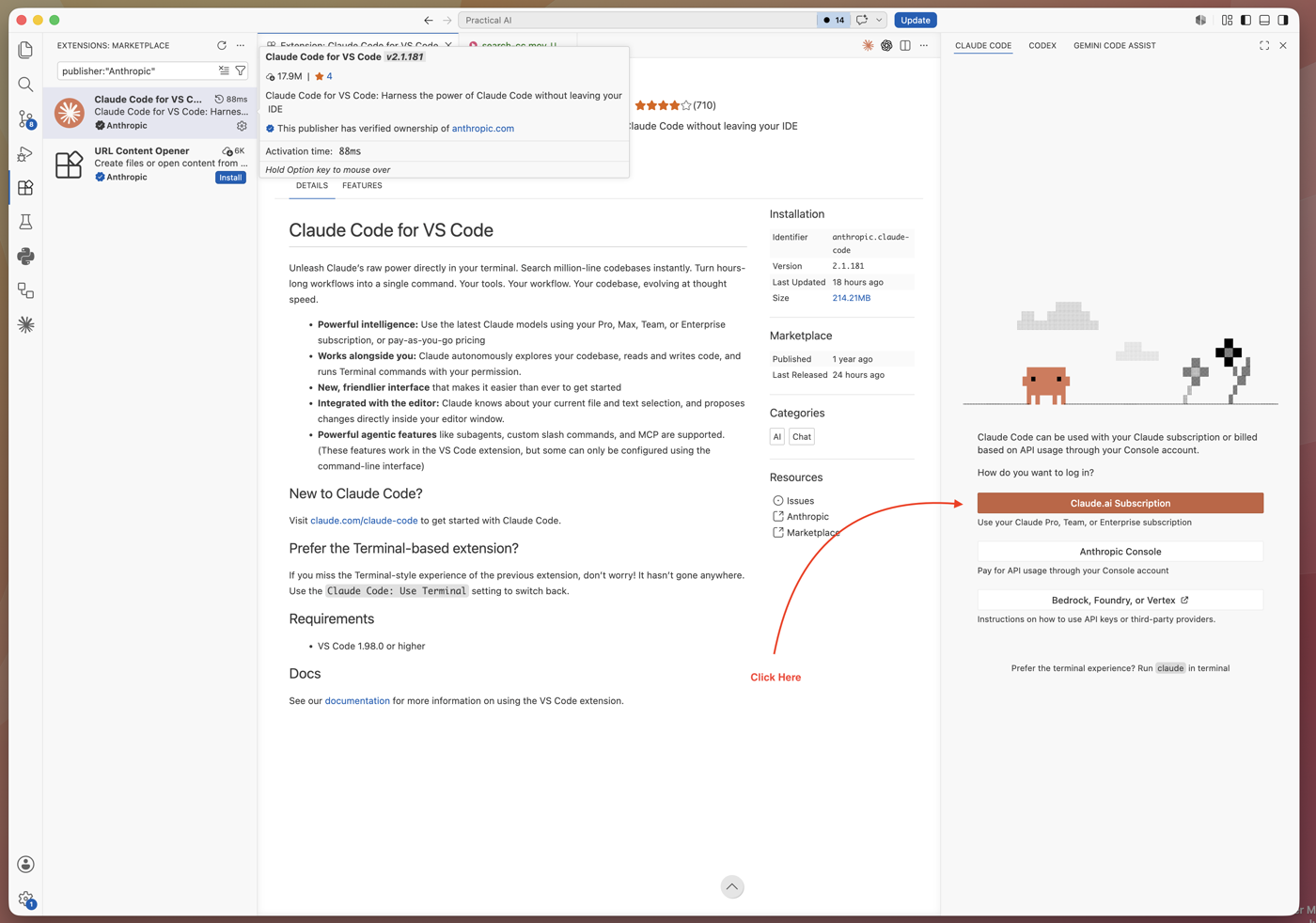1316x923 pixels.
Task: Split the editor to the right
Action: tap(905, 45)
